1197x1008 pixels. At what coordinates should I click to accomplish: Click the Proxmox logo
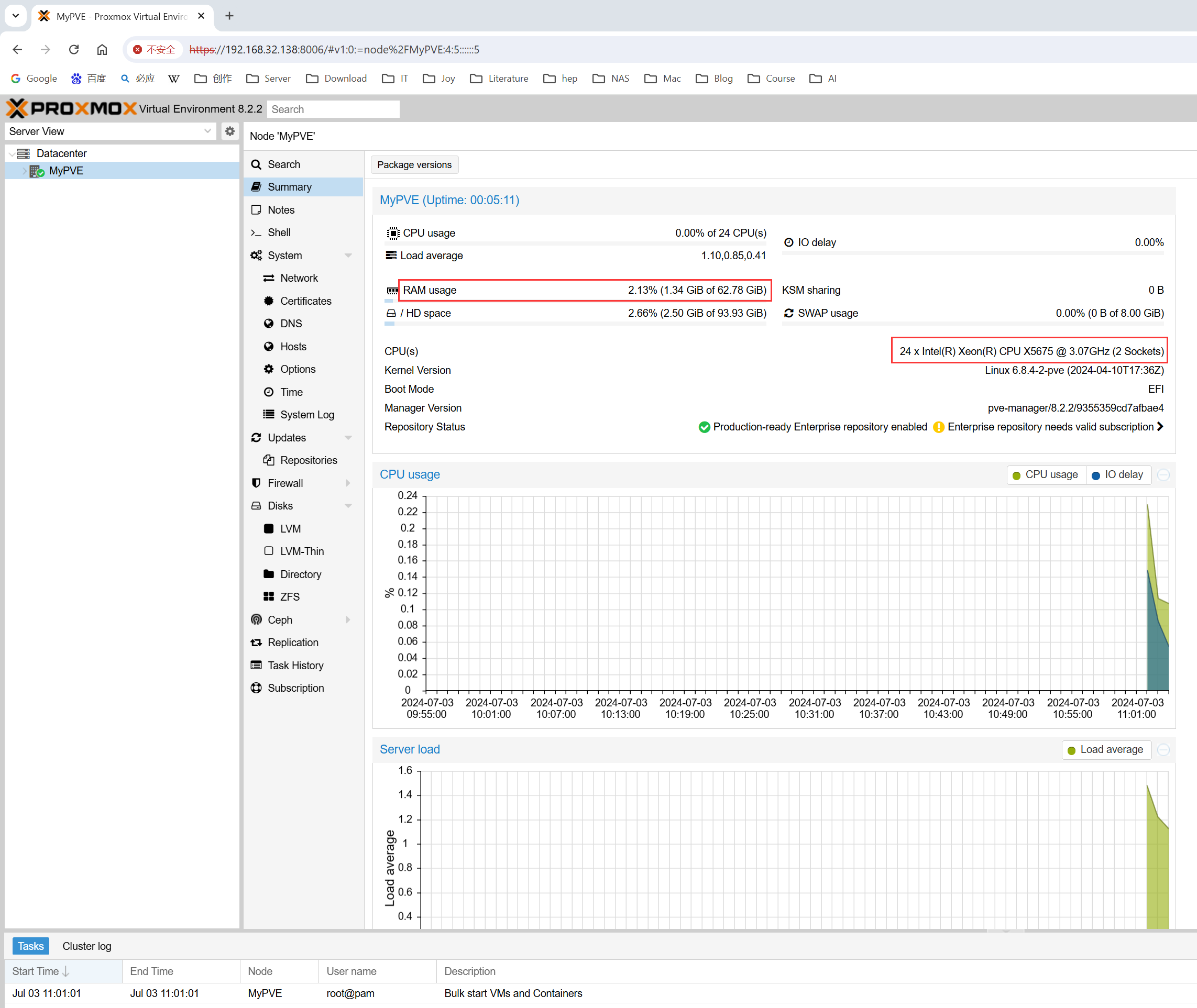pyautogui.click(x=71, y=108)
